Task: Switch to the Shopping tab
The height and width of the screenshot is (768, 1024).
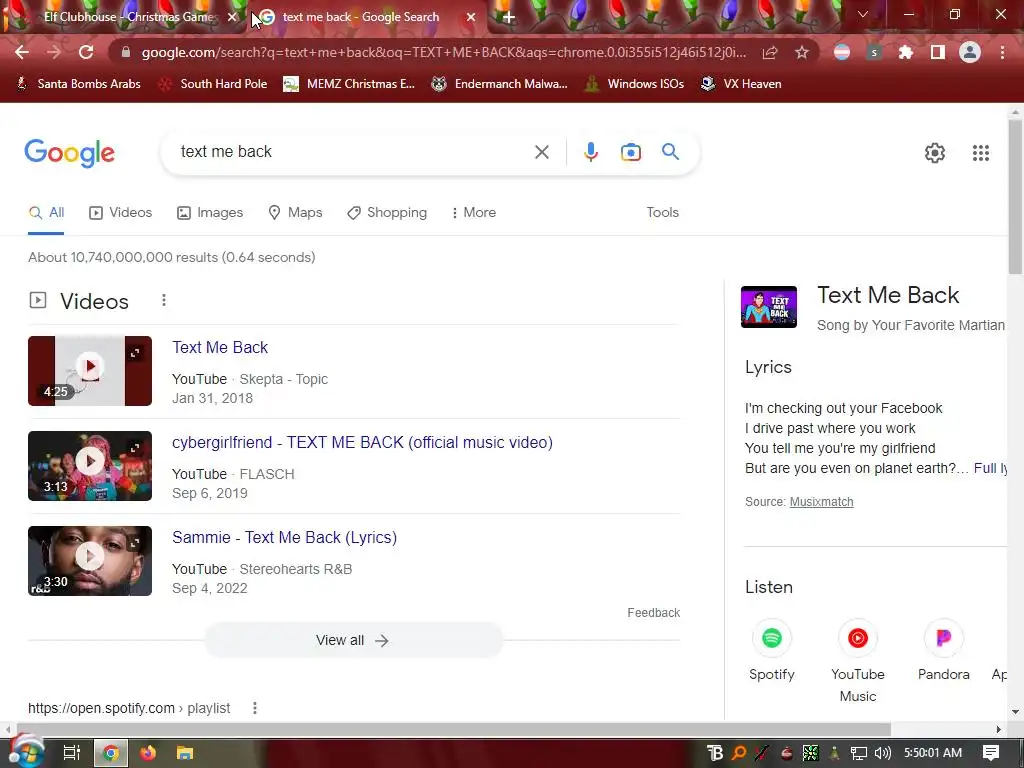Action: coord(387,213)
